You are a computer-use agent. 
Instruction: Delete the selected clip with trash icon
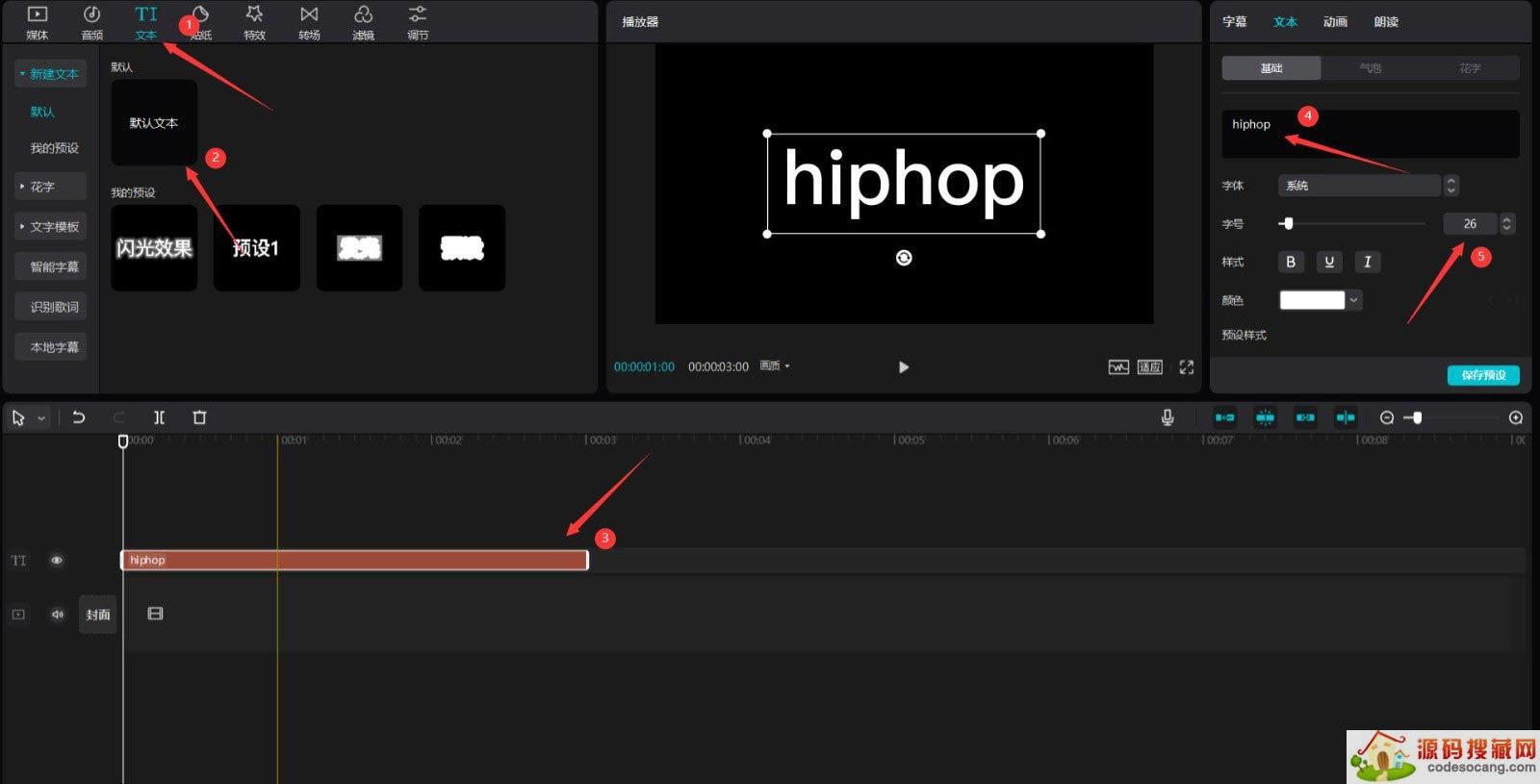pyautogui.click(x=199, y=417)
